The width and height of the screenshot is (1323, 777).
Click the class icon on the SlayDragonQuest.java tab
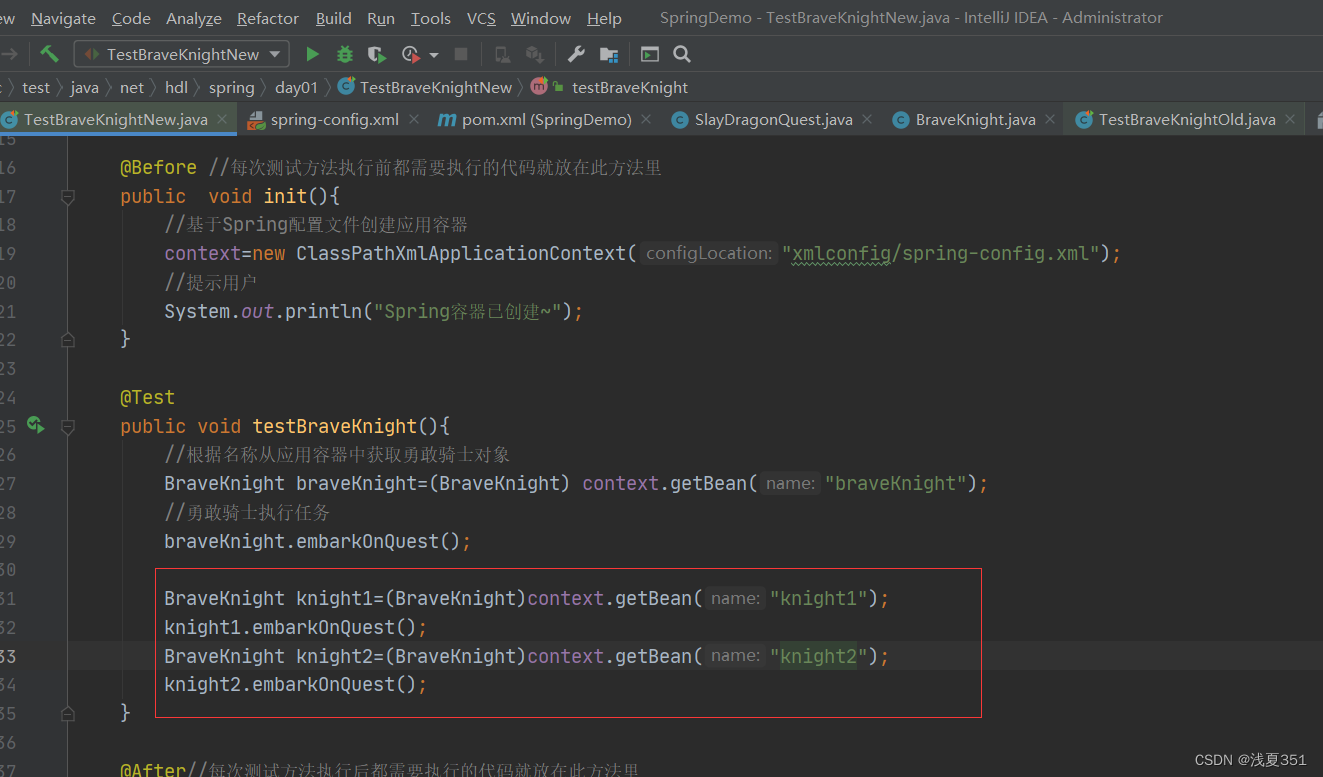(680, 120)
